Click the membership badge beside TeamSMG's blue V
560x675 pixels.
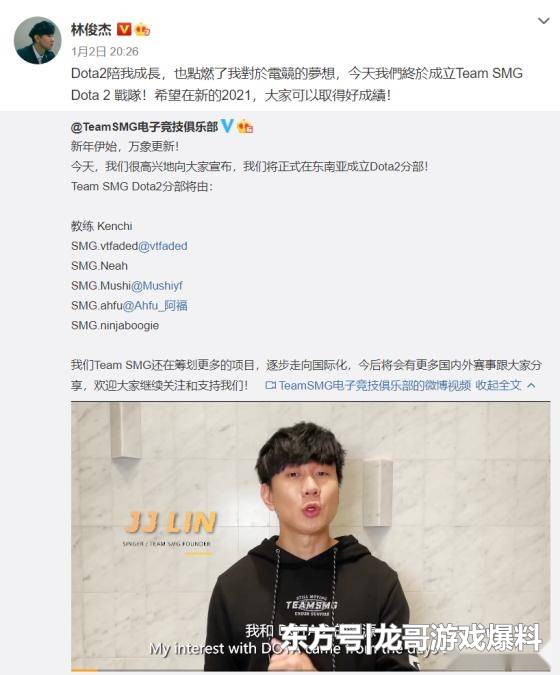pyautogui.click(x=245, y=126)
